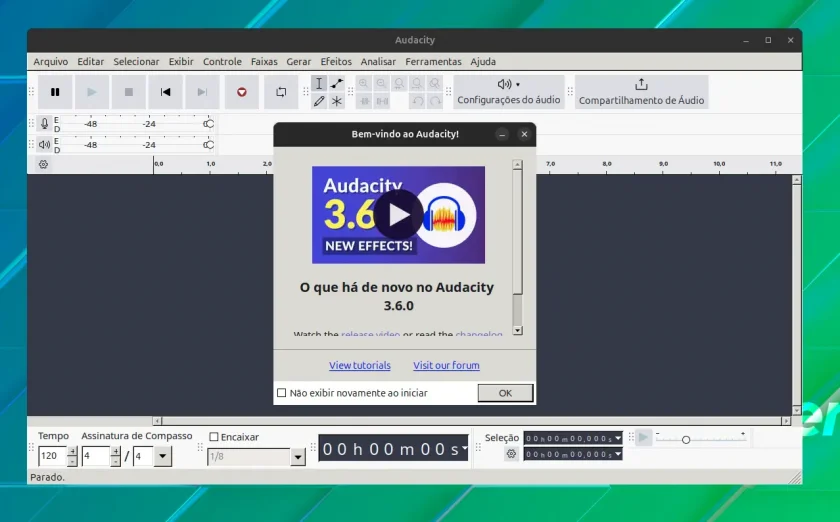
Task: Skip to start of the project
Action: [166, 92]
